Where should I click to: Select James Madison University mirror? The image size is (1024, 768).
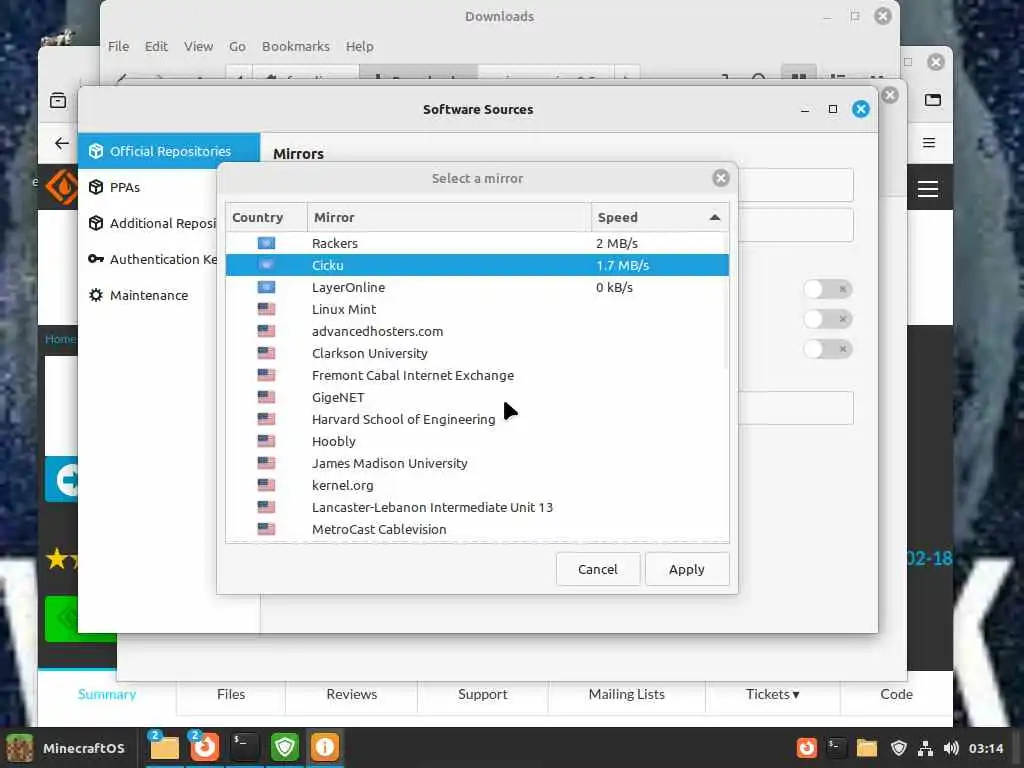coord(477,463)
